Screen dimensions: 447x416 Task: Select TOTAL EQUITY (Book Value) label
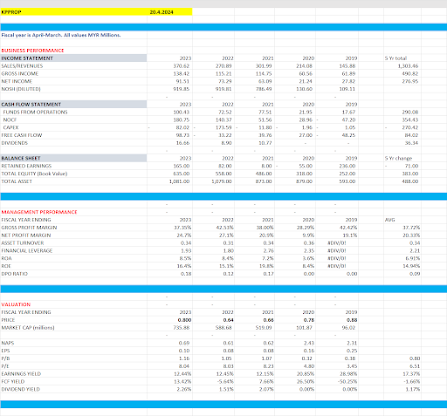click(34, 173)
